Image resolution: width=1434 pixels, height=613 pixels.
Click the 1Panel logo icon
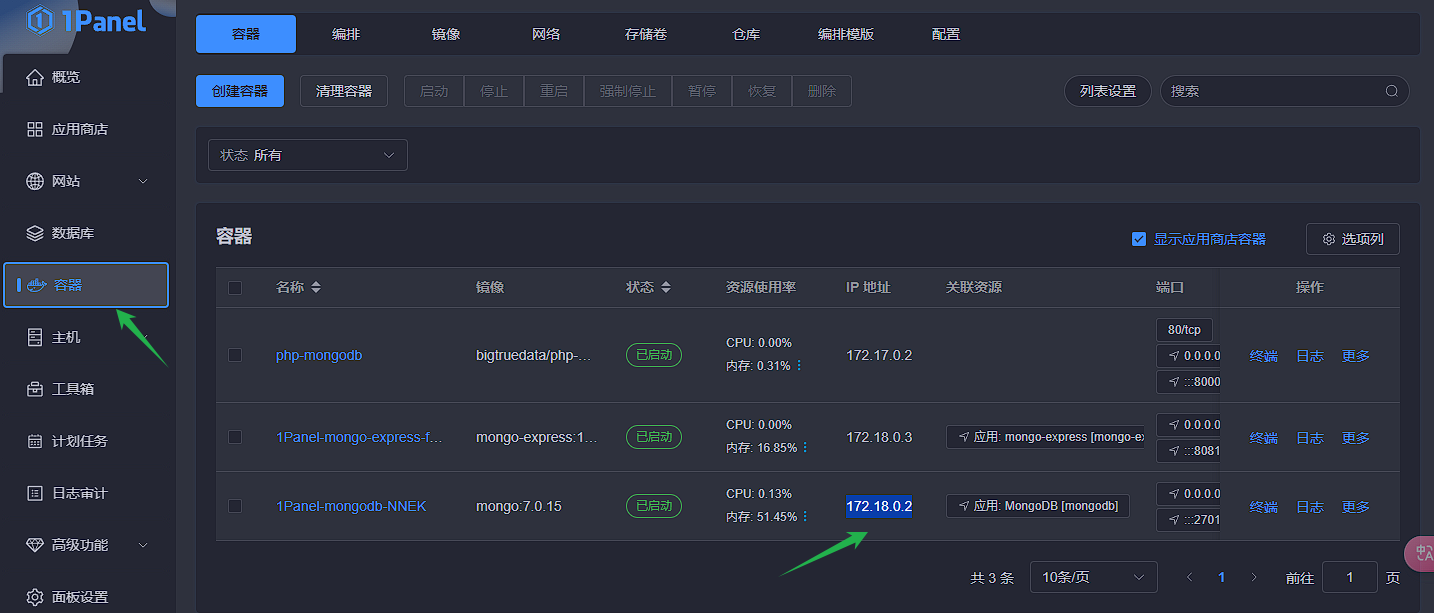[x=40, y=19]
